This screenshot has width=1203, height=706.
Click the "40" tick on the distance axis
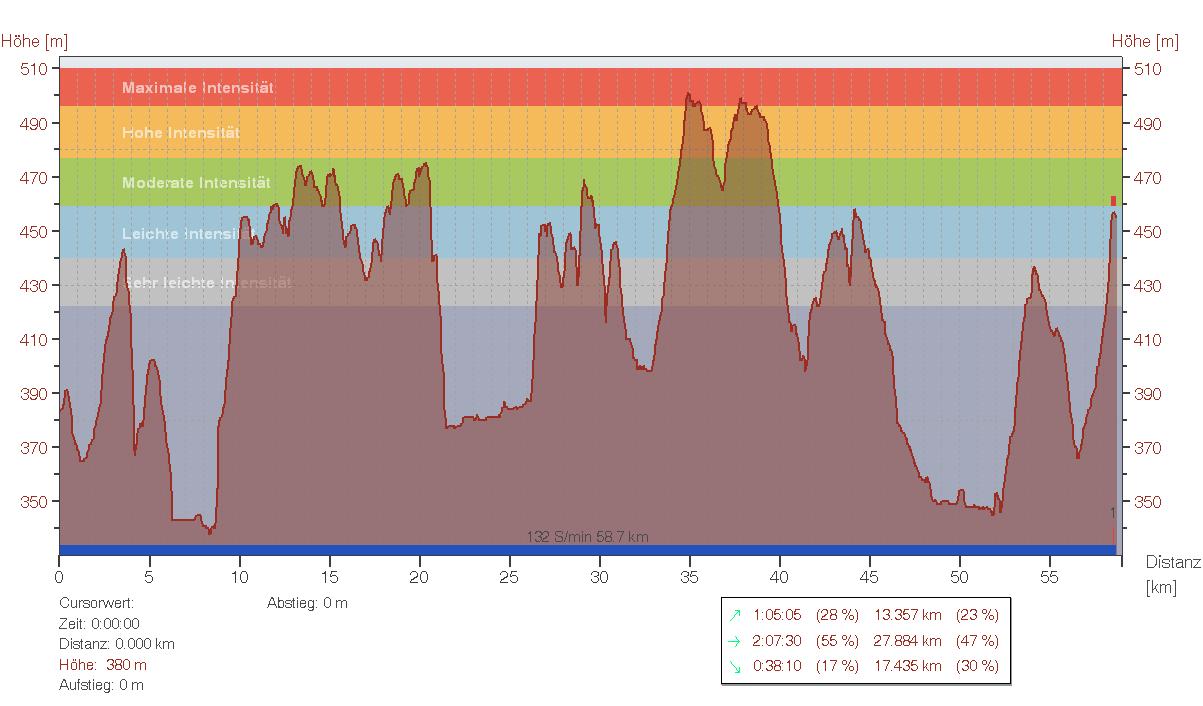coord(779,577)
